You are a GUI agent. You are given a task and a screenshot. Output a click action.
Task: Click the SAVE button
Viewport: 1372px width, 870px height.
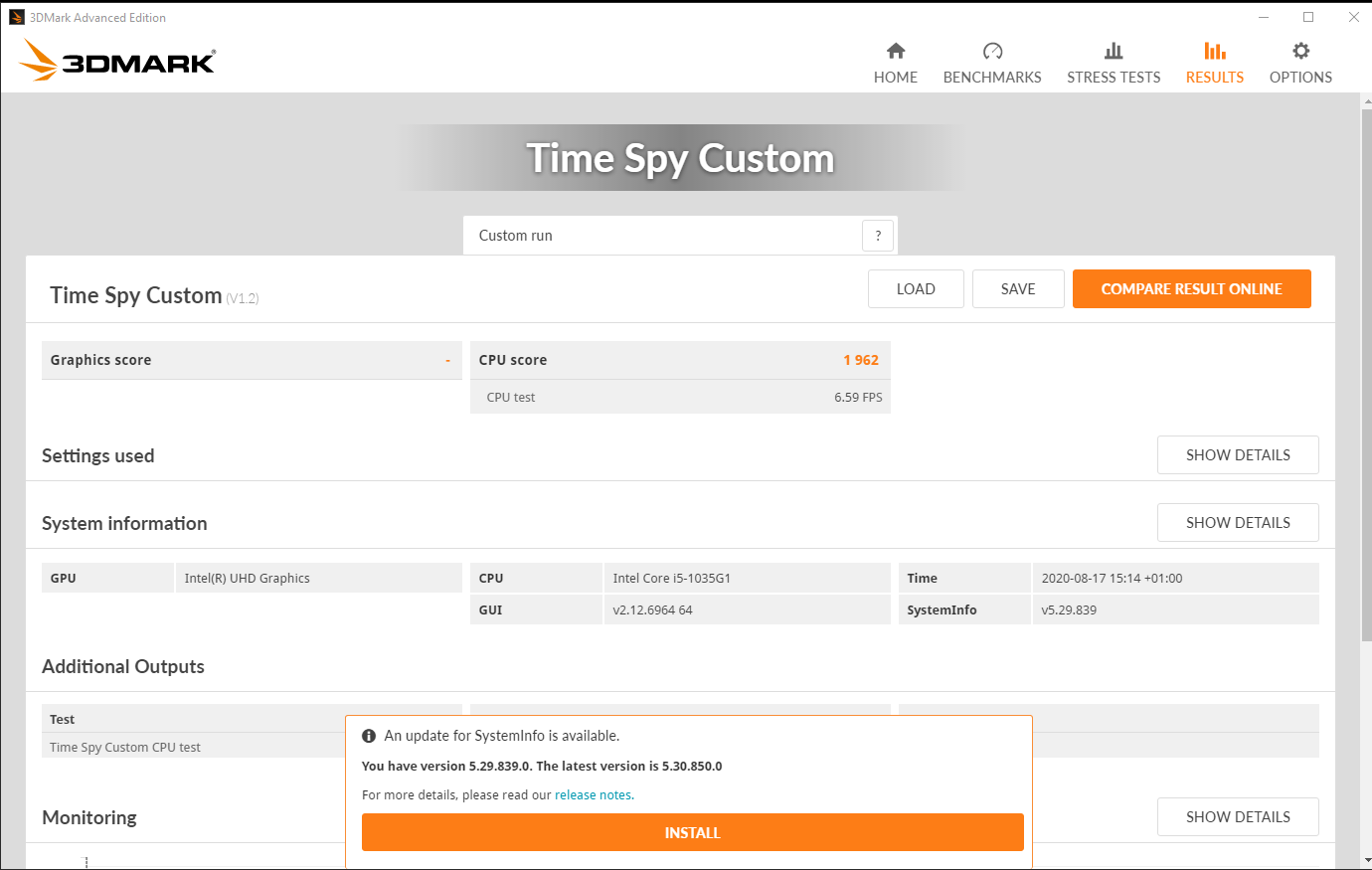click(x=1018, y=288)
